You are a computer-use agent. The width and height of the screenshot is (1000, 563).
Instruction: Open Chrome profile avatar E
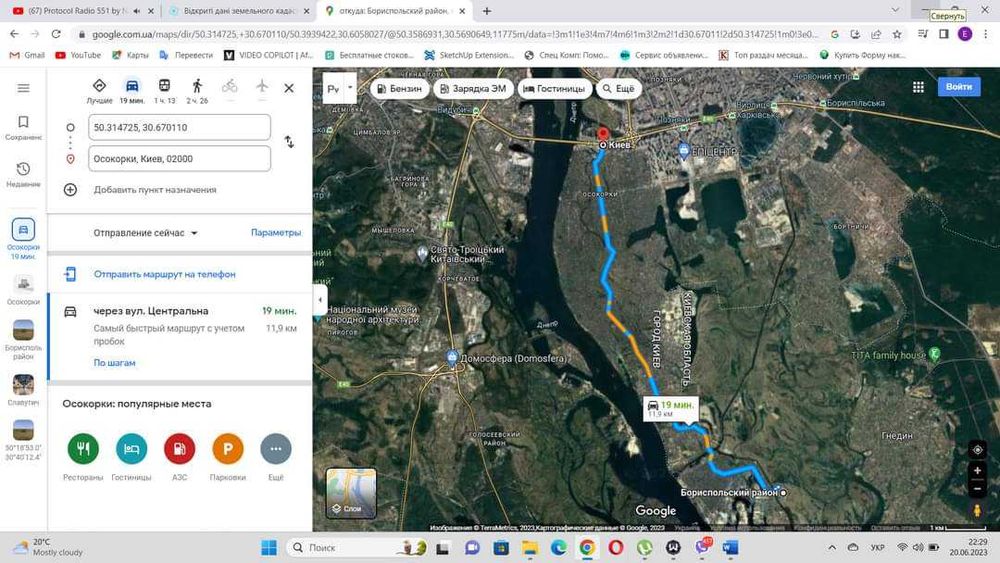click(965, 34)
